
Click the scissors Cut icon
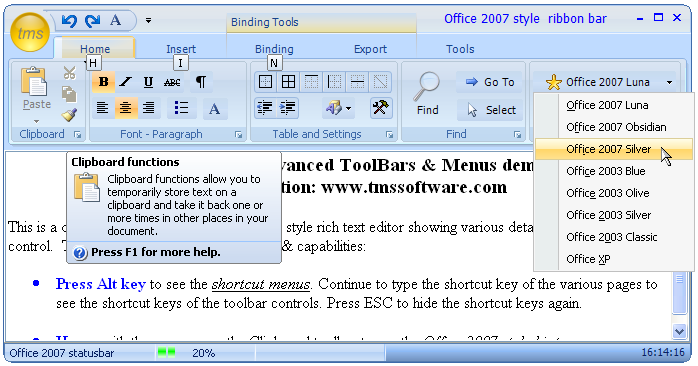(x=69, y=73)
